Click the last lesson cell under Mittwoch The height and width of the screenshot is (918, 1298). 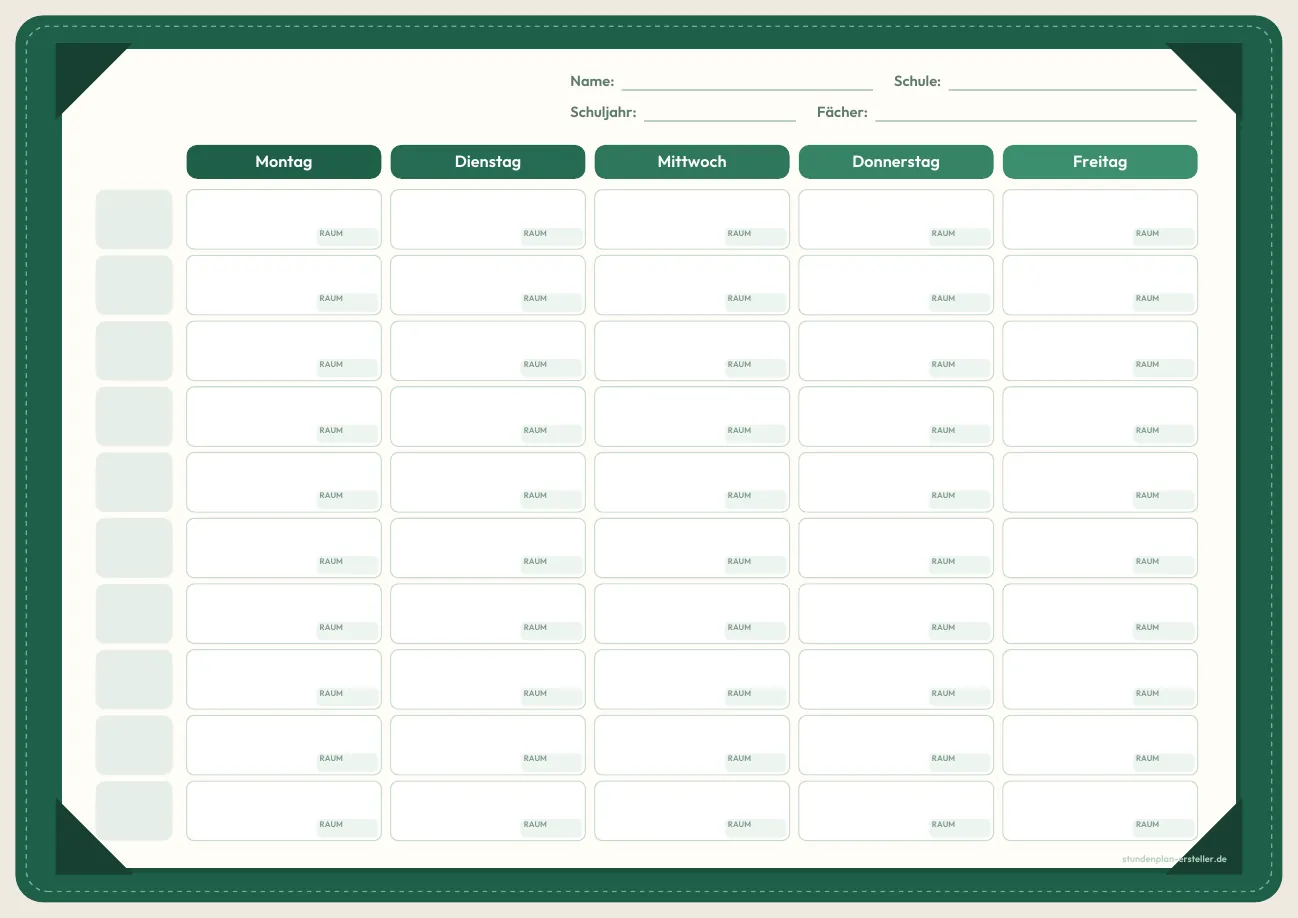[692, 811]
